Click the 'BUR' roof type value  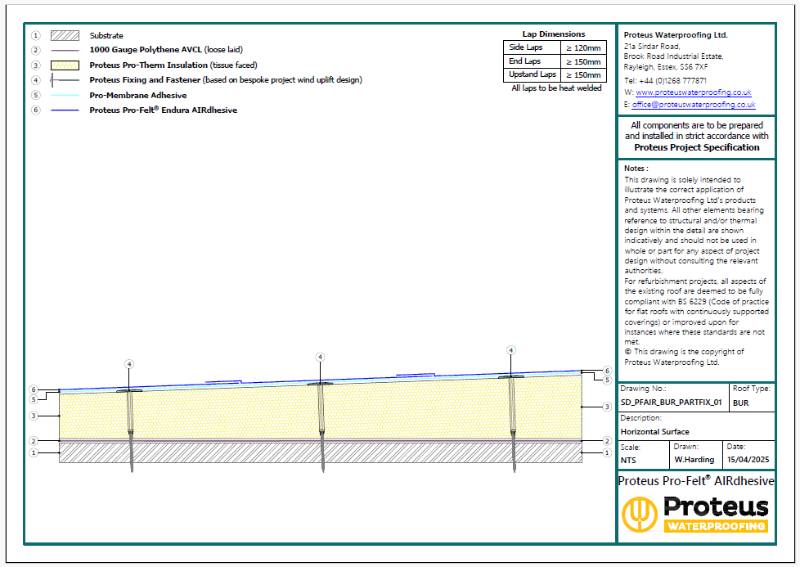point(741,403)
